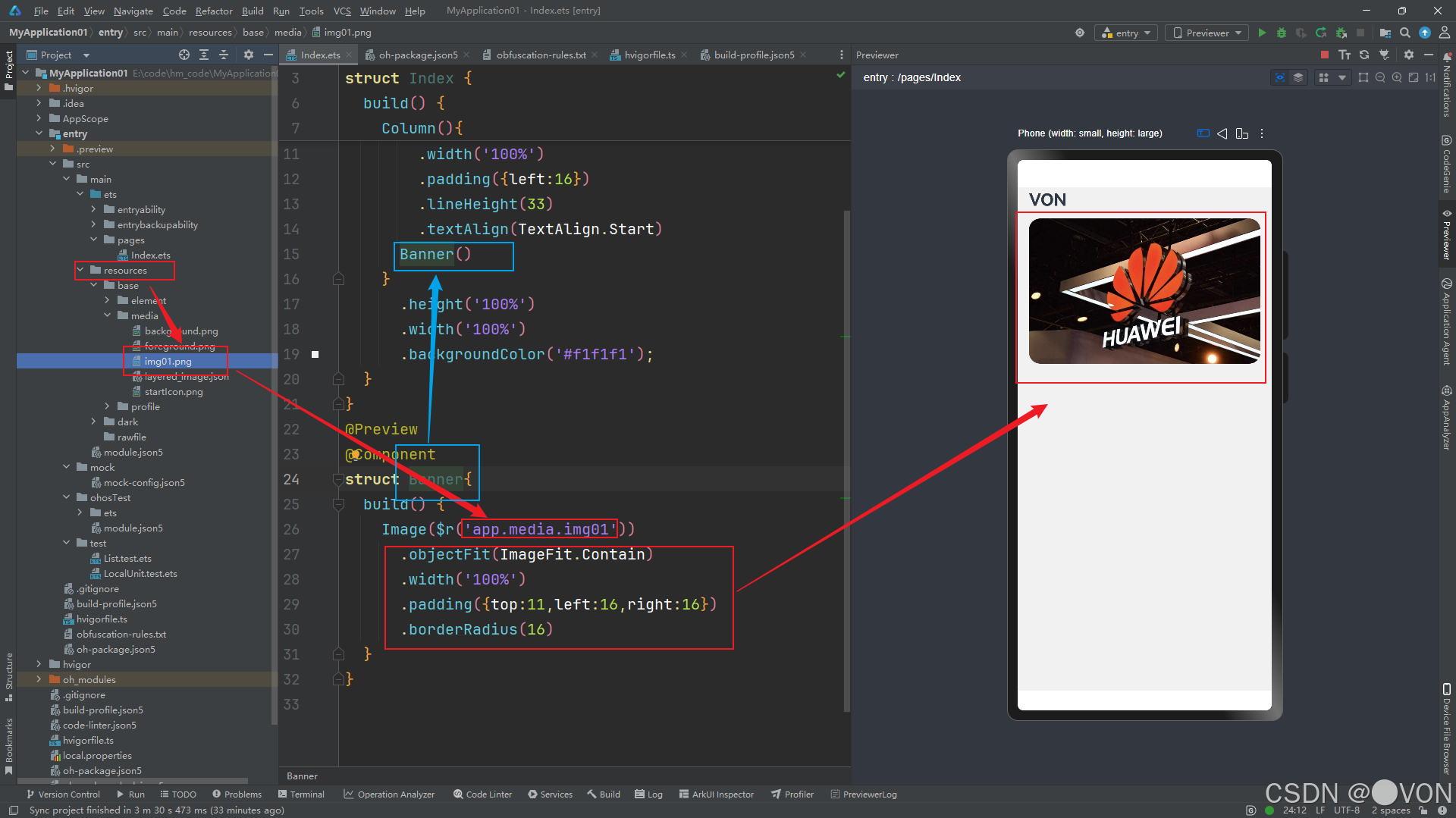This screenshot has height=818, width=1456.
Task: Click the #f1f1f1 color swatch in gutter
Action: (x=315, y=354)
